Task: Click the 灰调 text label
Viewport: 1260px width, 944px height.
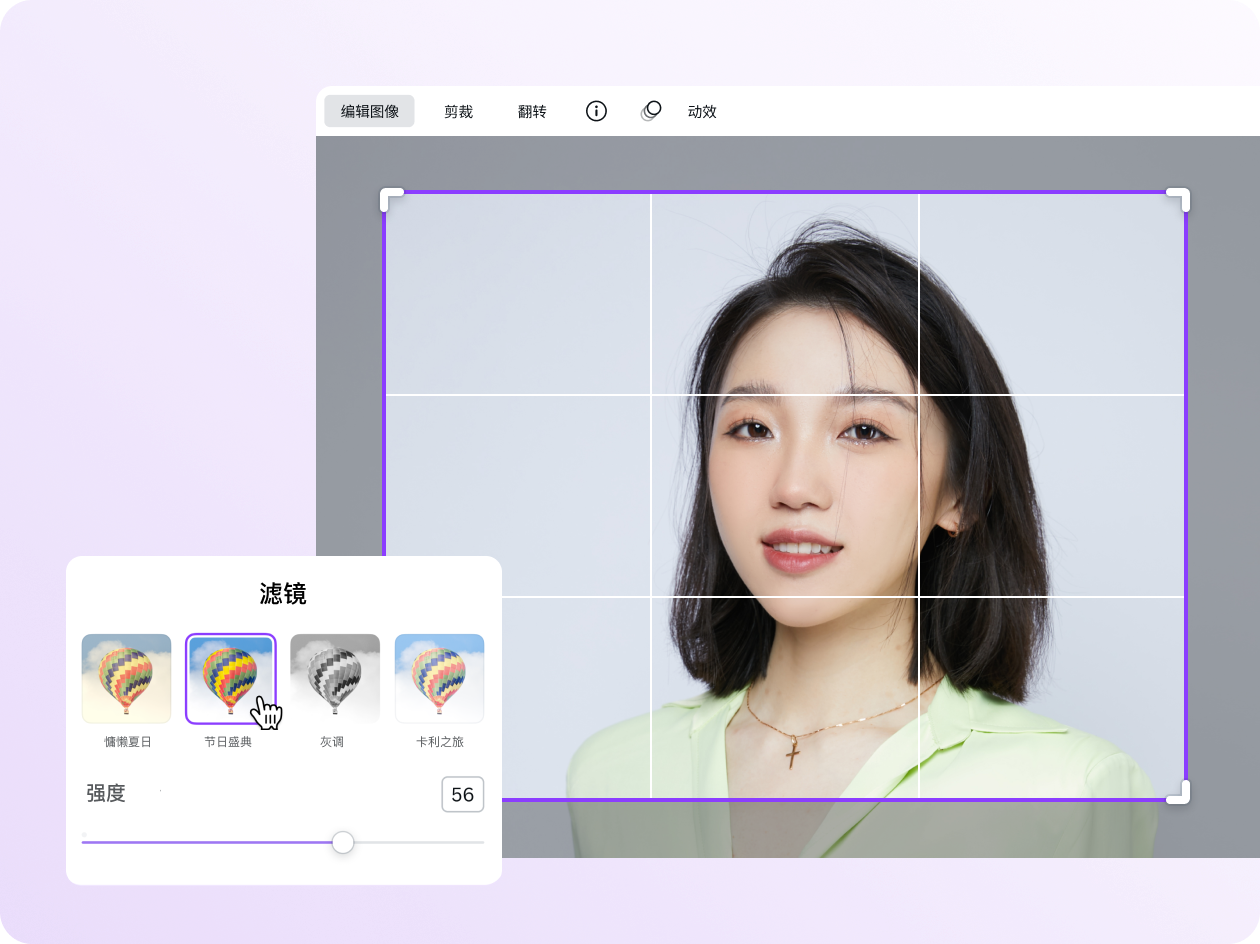Action: point(332,742)
